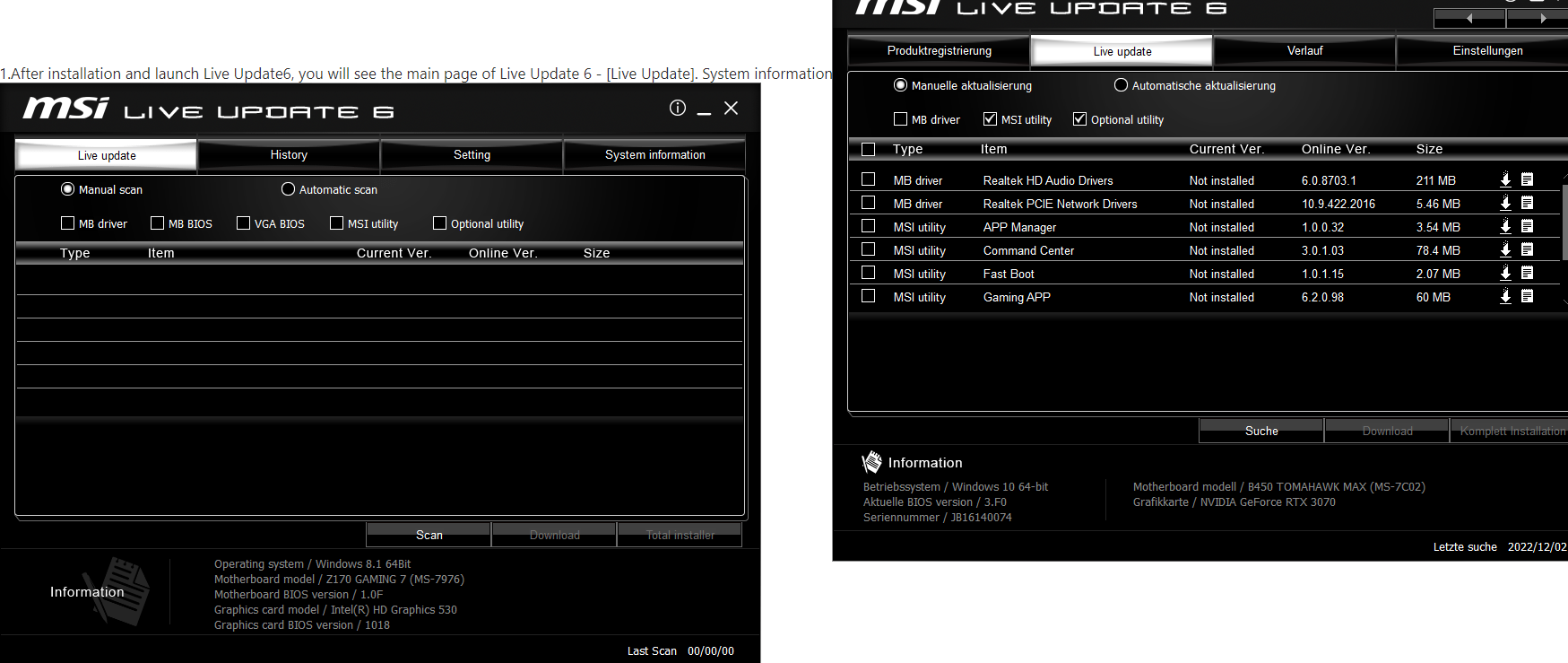Viewport: 1568px width, 663px height.
Task: Select Automatische aktualisierung radio button
Action: (x=1121, y=85)
